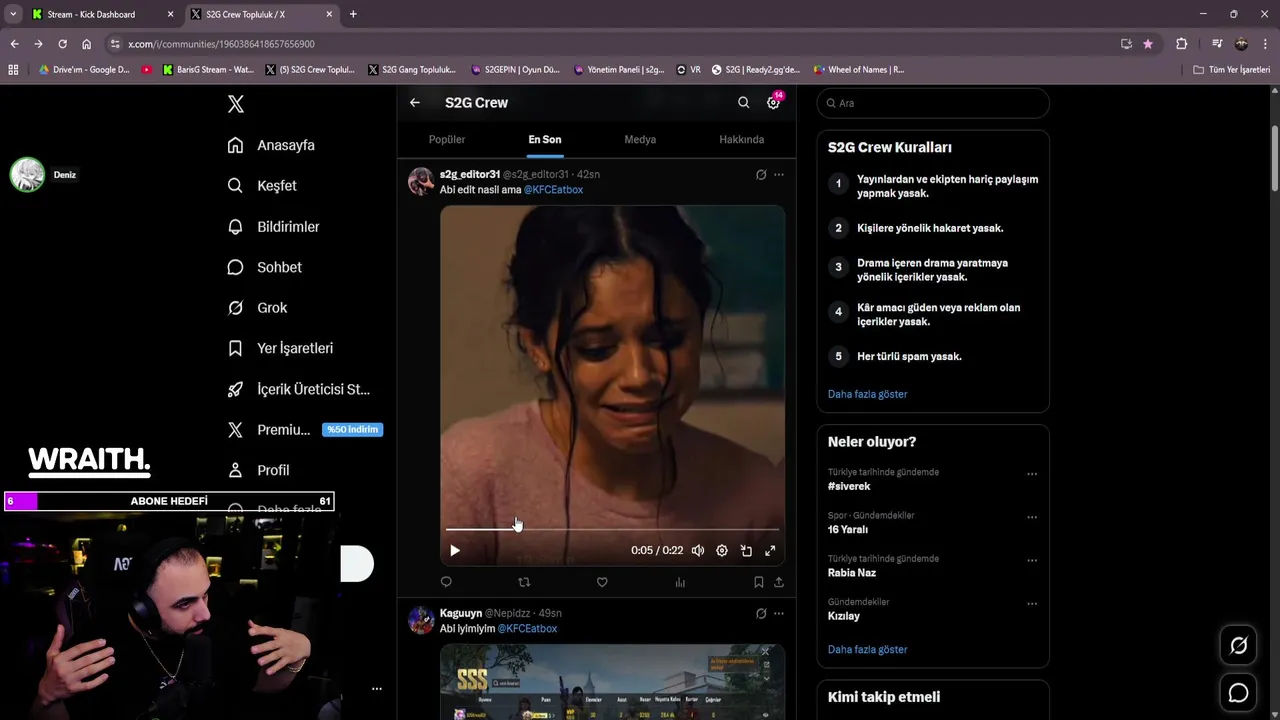Go back with S2G Crew arrow
The image size is (1280, 720).
(x=415, y=102)
